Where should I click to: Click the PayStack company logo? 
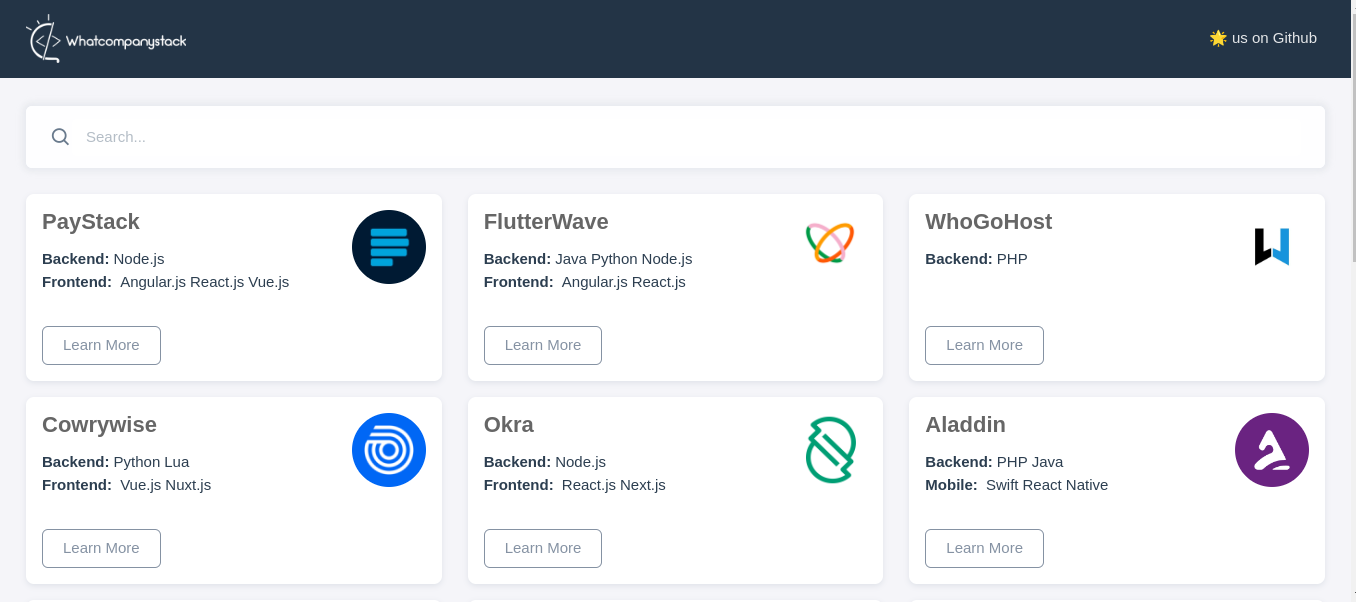[x=388, y=246]
